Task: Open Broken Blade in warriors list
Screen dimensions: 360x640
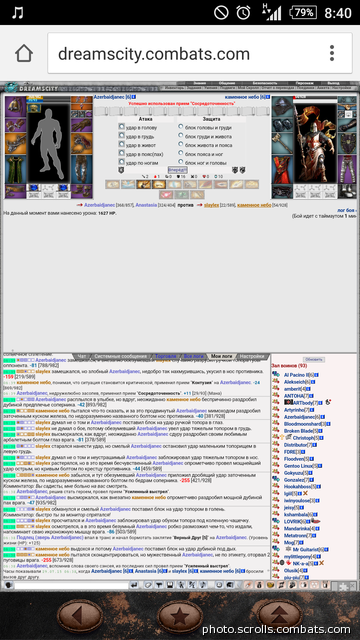Action: point(298,431)
